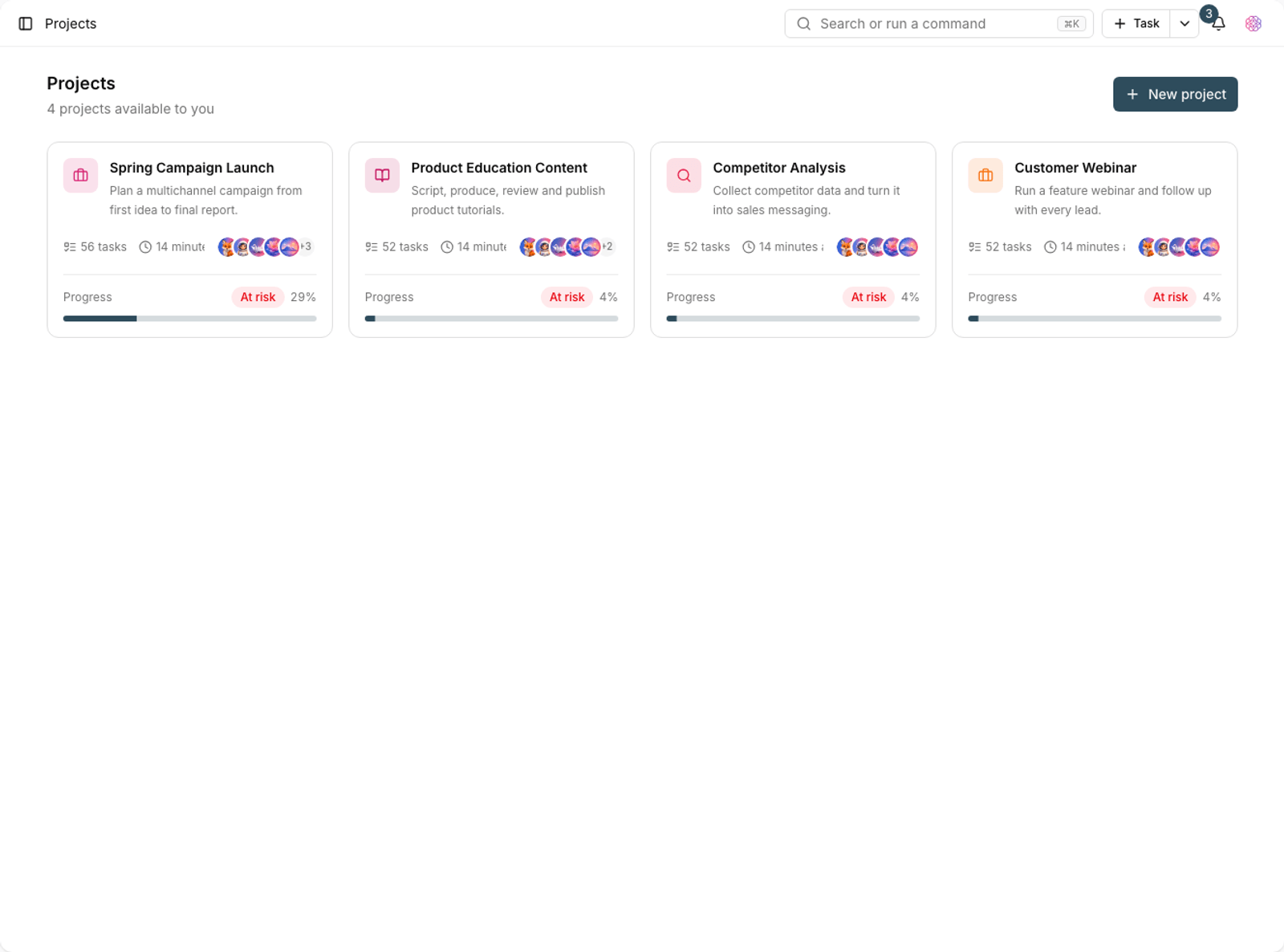Click the Spring Campaign Launch description text

(x=206, y=201)
